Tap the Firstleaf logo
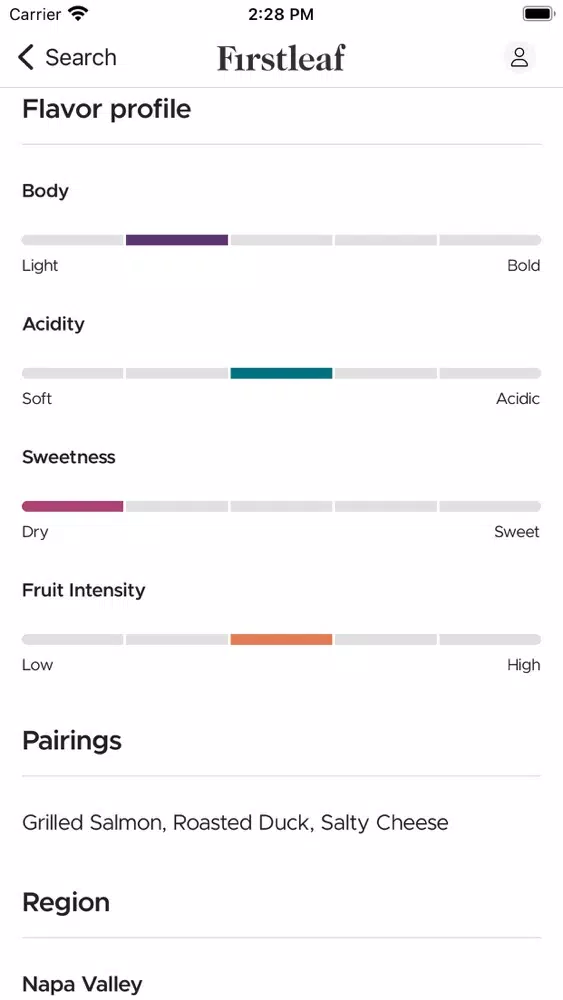This screenshot has width=563, height=1000. point(281,58)
